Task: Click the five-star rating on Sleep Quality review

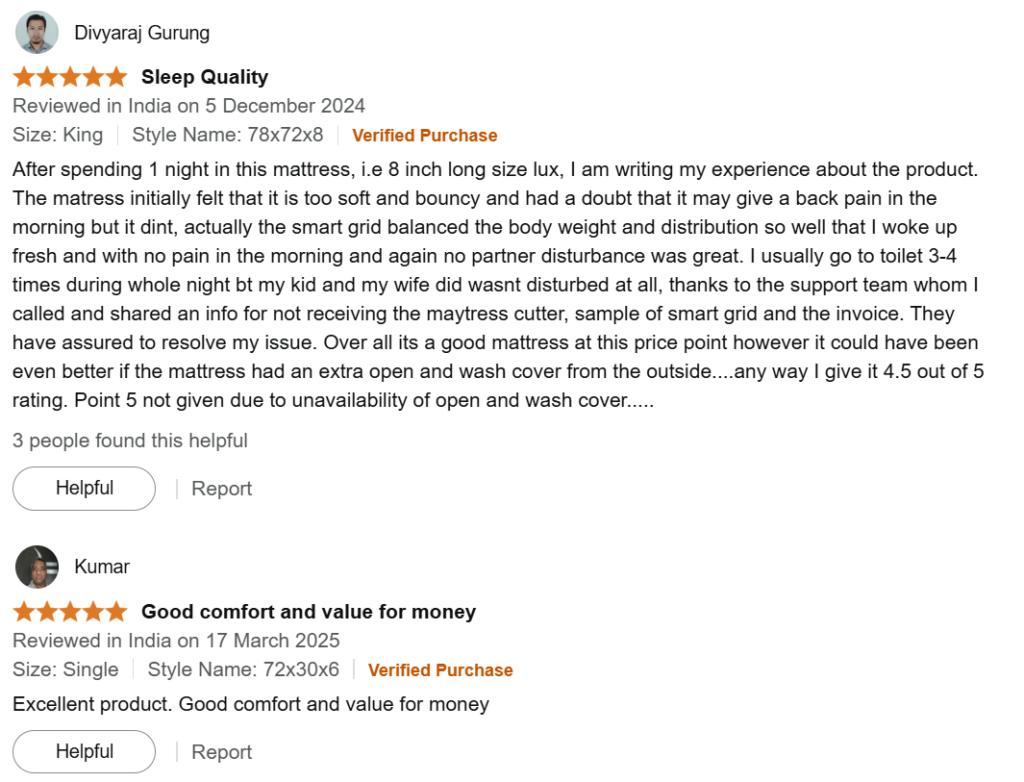Action: (70, 77)
